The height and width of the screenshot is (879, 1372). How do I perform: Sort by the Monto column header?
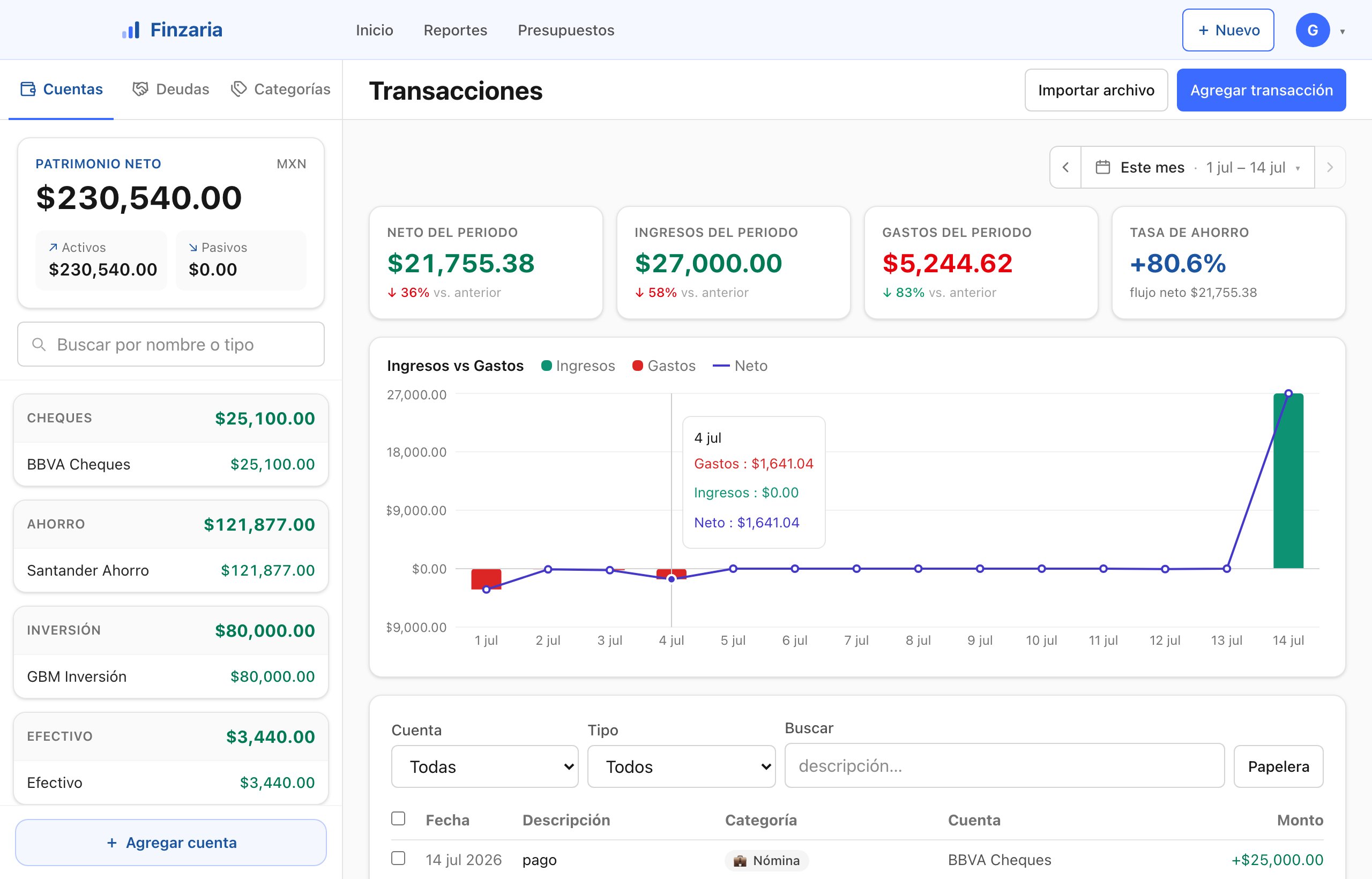pyautogui.click(x=1300, y=820)
